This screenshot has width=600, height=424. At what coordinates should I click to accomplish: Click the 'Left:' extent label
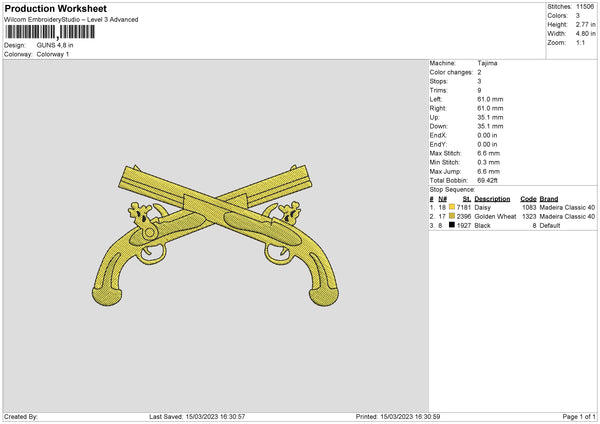(435, 99)
